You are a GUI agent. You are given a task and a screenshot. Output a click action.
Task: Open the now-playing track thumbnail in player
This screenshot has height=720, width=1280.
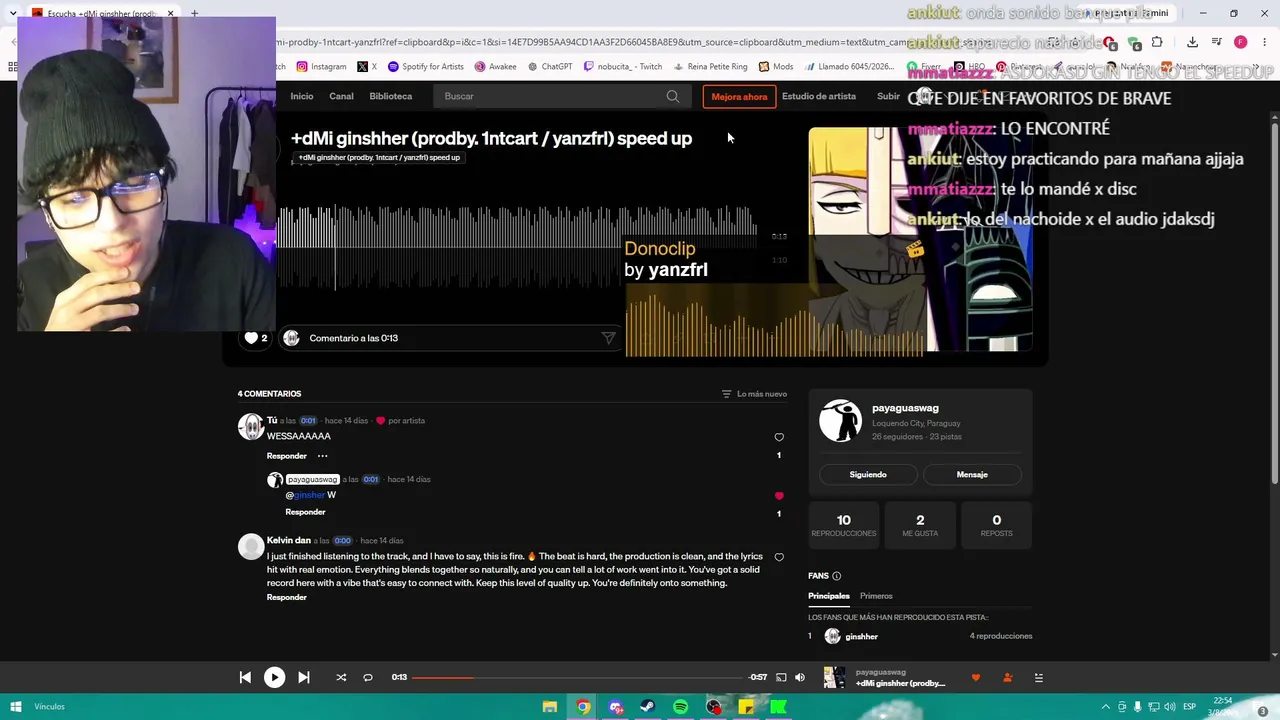(834, 677)
